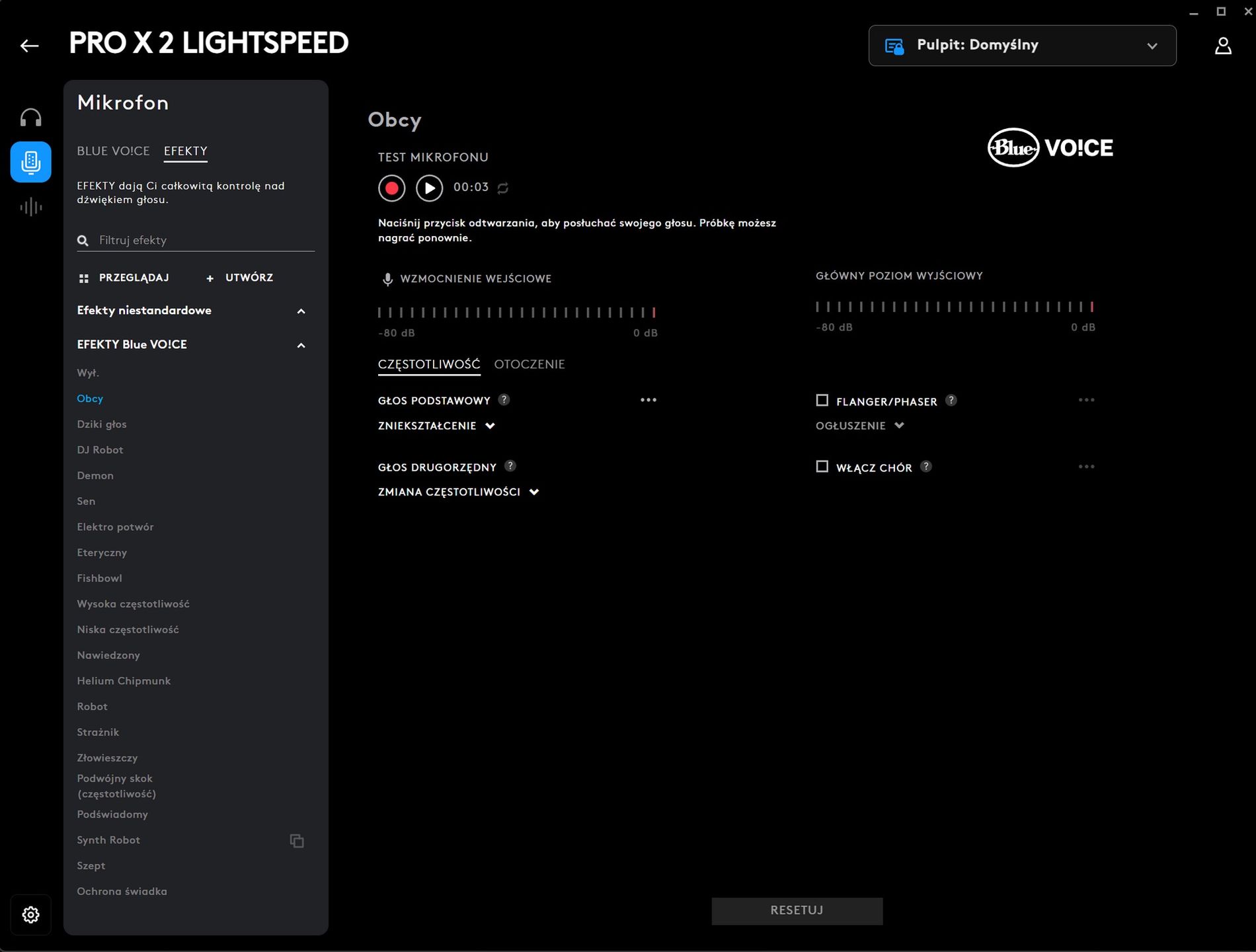The image size is (1256, 952).
Task: Choose the Podświadomy effect
Action: pos(112,815)
